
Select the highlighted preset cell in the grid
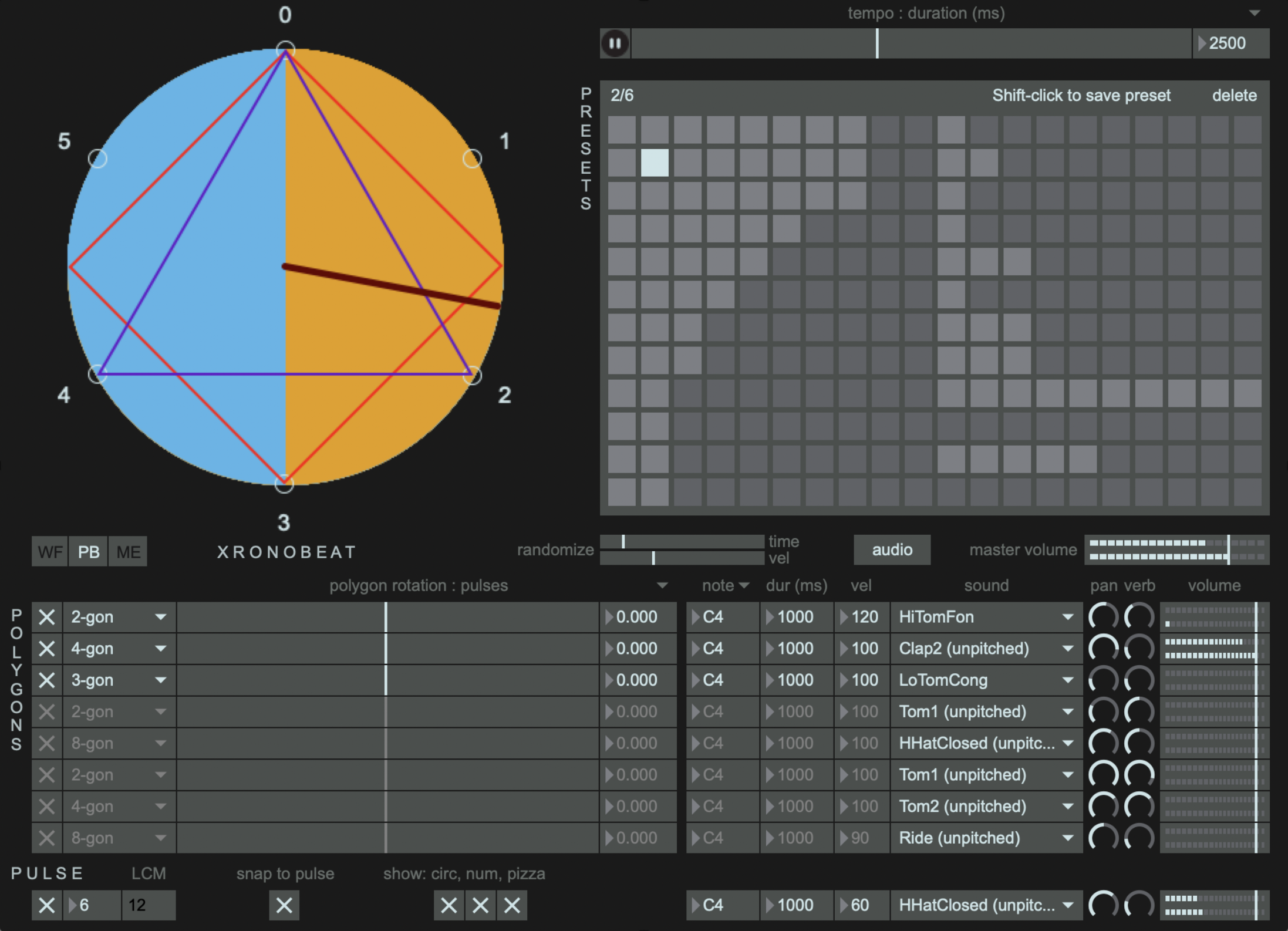656,162
